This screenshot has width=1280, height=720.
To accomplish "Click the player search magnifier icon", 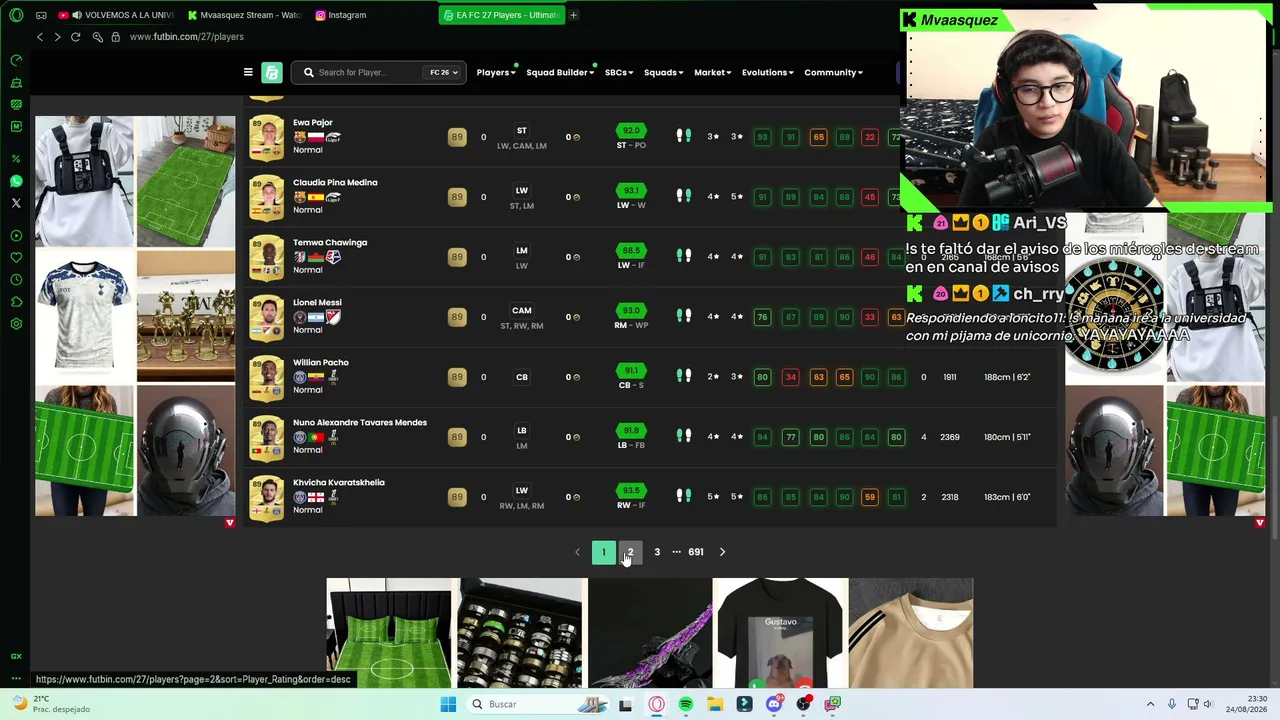I will [x=309, y=72].
